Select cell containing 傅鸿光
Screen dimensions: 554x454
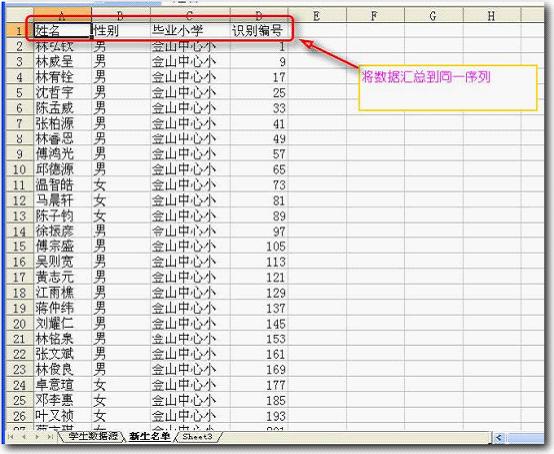tap(62, 154)
